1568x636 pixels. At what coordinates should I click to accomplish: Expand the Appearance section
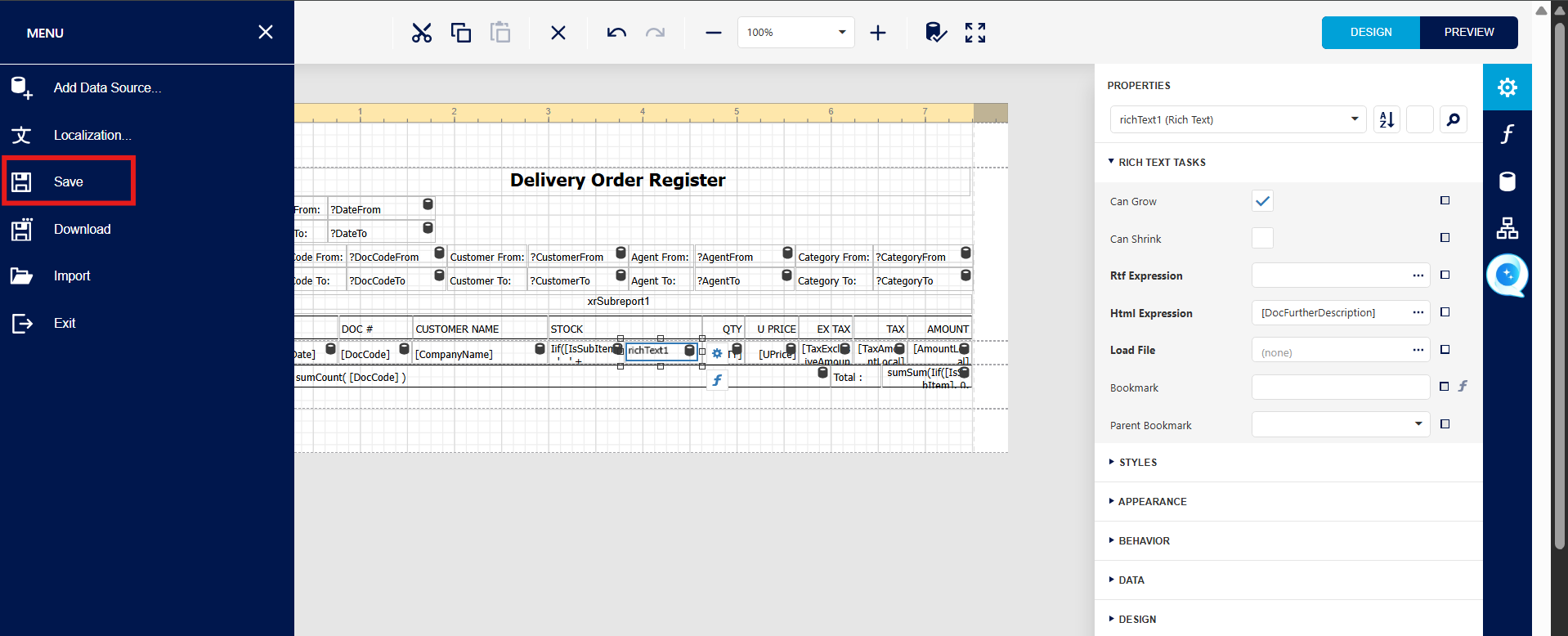(x=1152, y=502)
